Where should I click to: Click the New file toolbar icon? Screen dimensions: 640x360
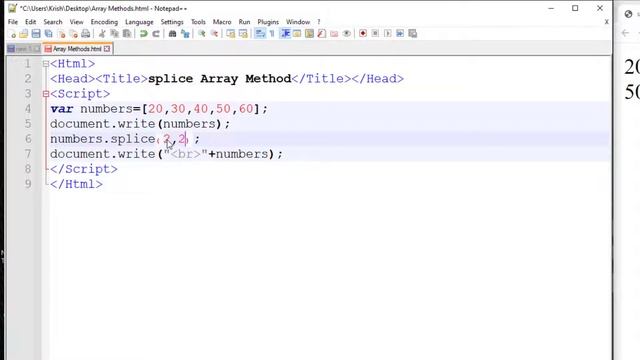pos(12,34)
